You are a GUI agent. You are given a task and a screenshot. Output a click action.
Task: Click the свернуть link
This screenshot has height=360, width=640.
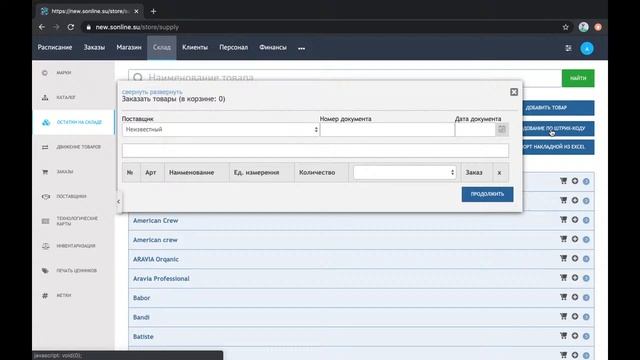(136, 92)
